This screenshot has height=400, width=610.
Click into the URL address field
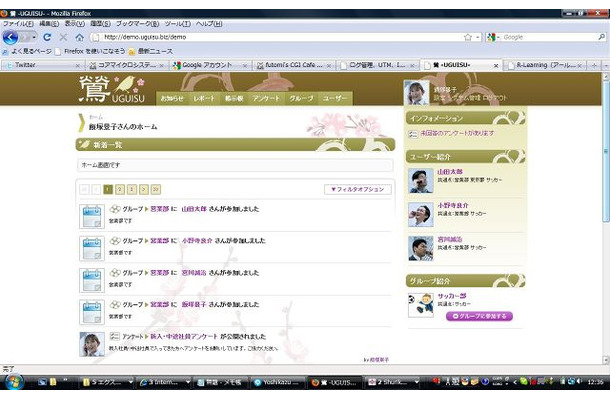click(x=280, y=37)
